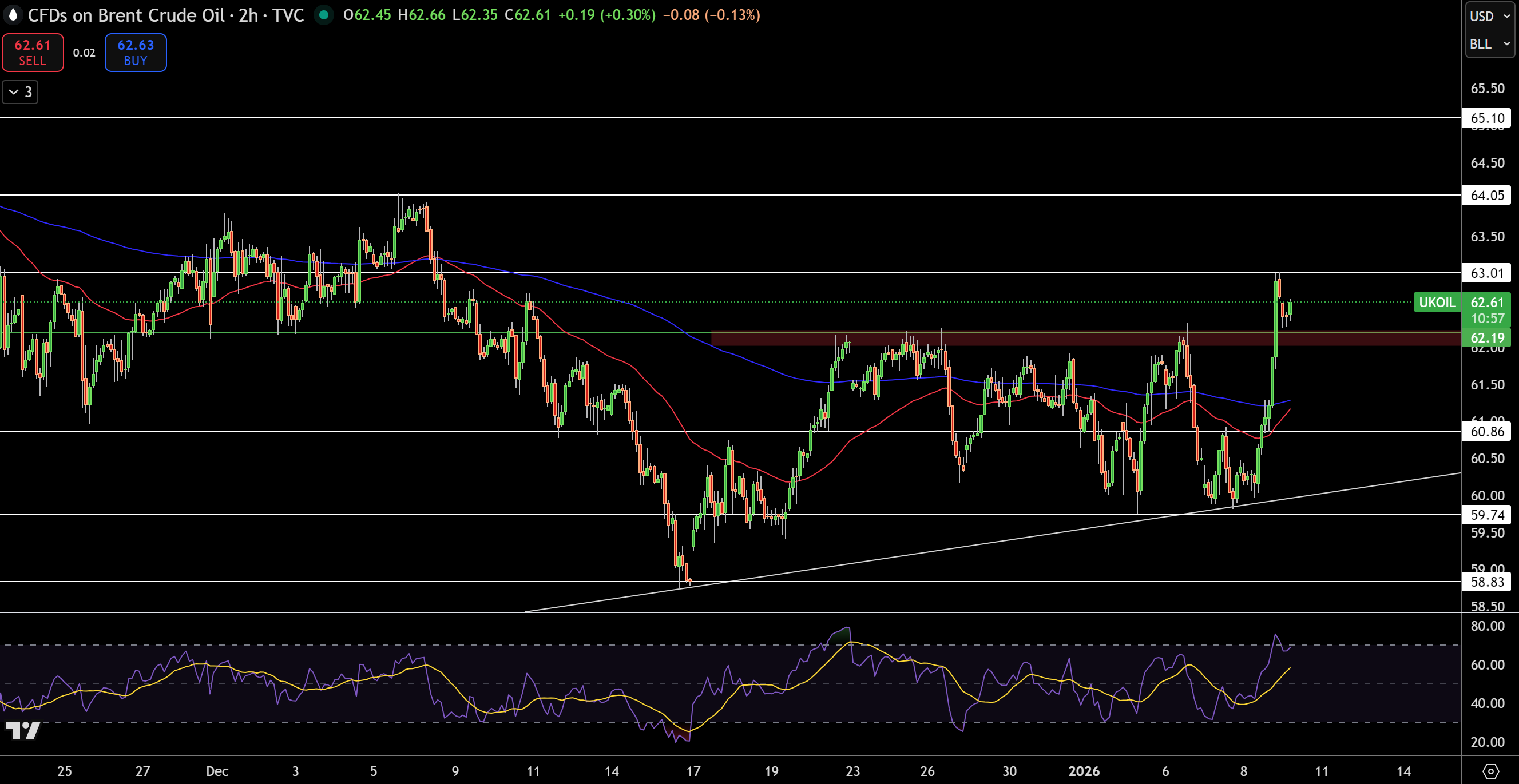Click the green 62.19 price label
The height and width of the screenshot is (784, 1519).
click(1486, 338)
